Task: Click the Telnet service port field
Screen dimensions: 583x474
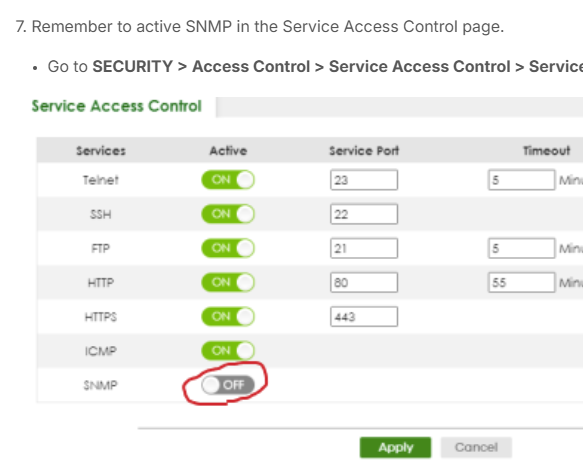Action: tap(364, 180)
